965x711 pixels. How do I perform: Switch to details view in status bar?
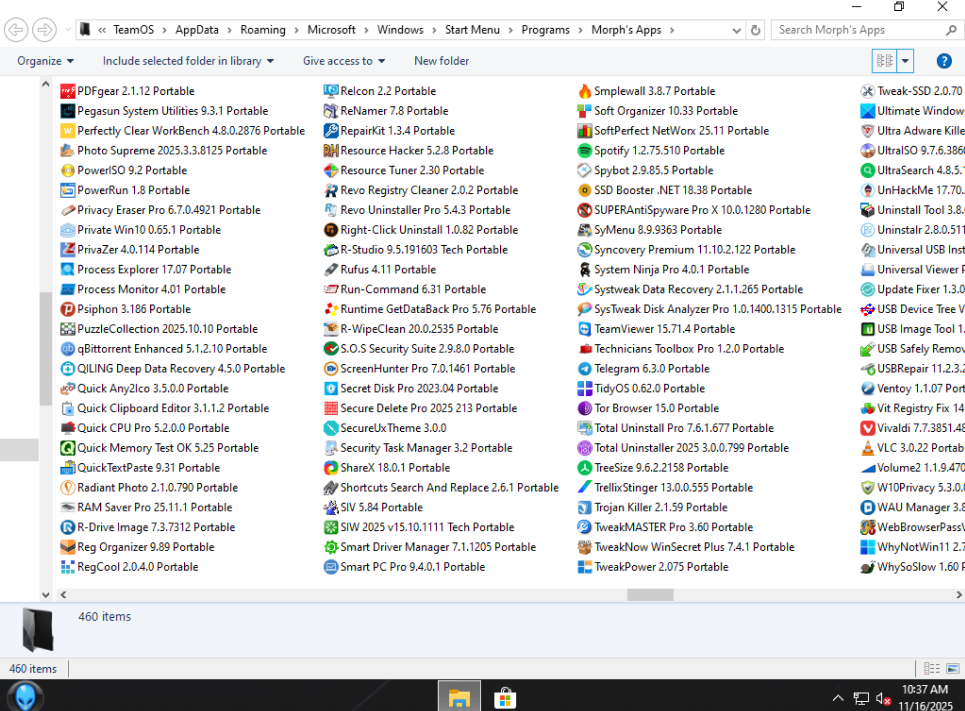pos(932,669)
